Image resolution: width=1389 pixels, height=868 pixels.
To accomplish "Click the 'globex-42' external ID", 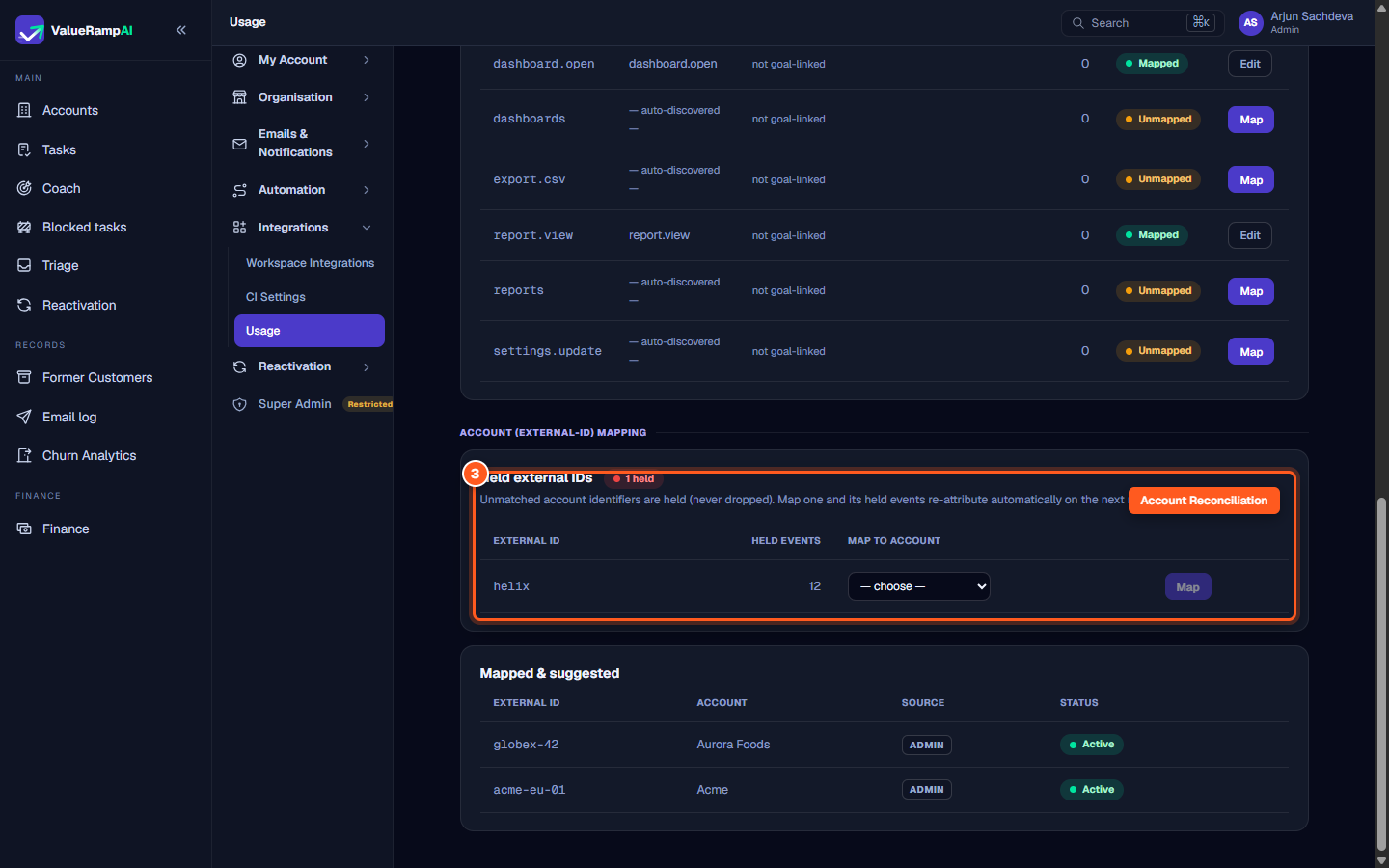I will 526,745.
